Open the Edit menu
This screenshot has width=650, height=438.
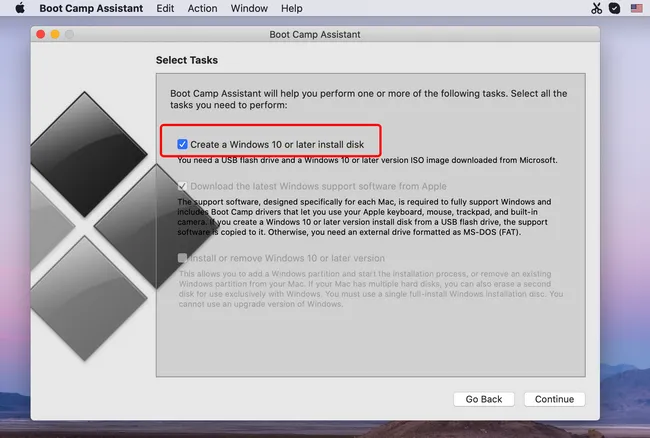[x=165, y=8]
